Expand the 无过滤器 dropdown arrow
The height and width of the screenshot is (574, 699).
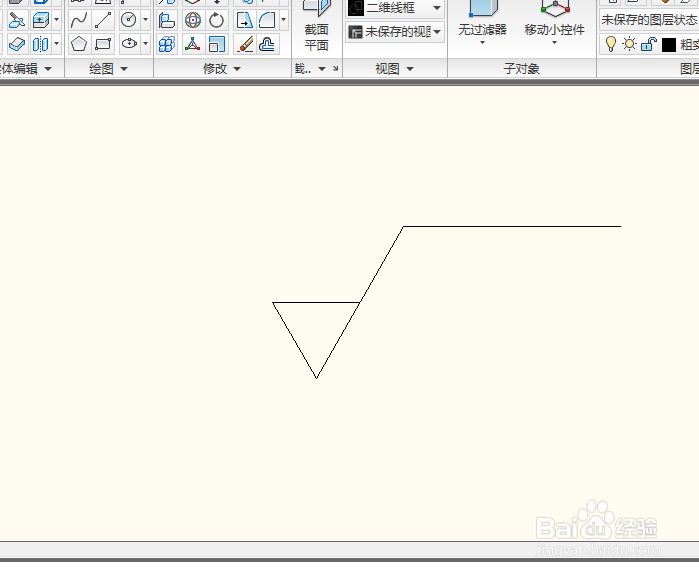(x=482, y=43)
